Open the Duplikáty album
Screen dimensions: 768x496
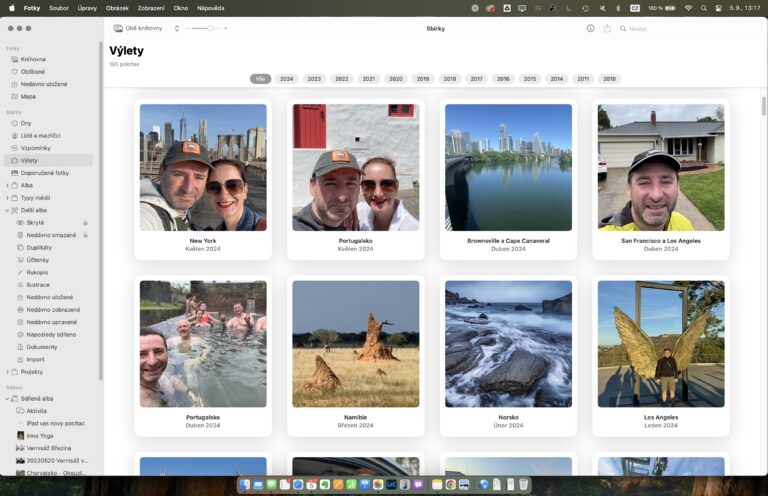pyautogui.click(x=39, y=248)
